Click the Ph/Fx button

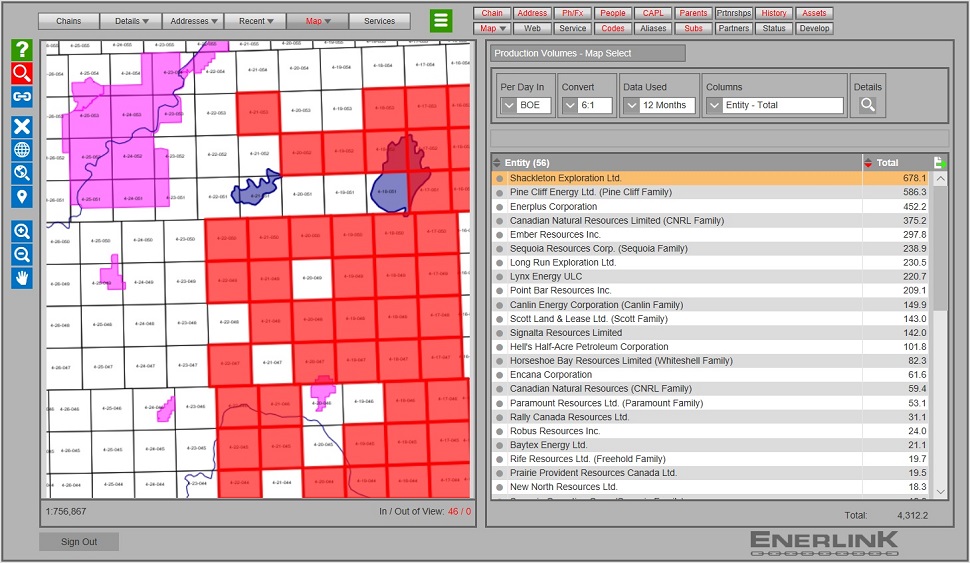point(573,13)
